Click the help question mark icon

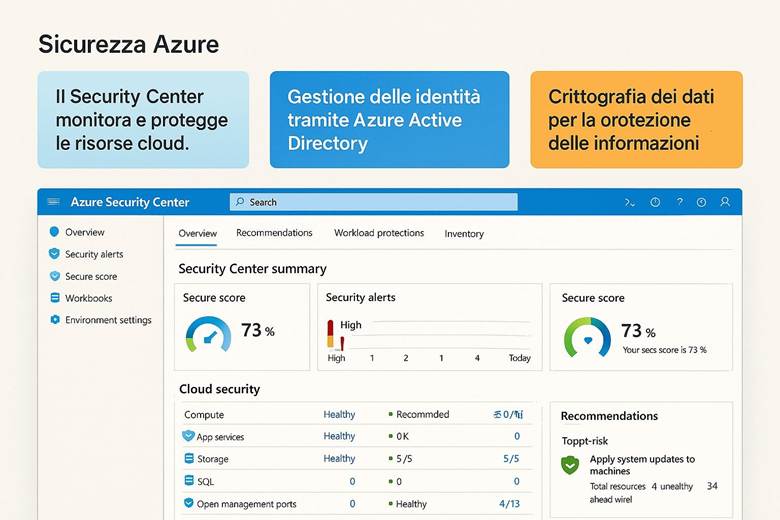point(679,202)
